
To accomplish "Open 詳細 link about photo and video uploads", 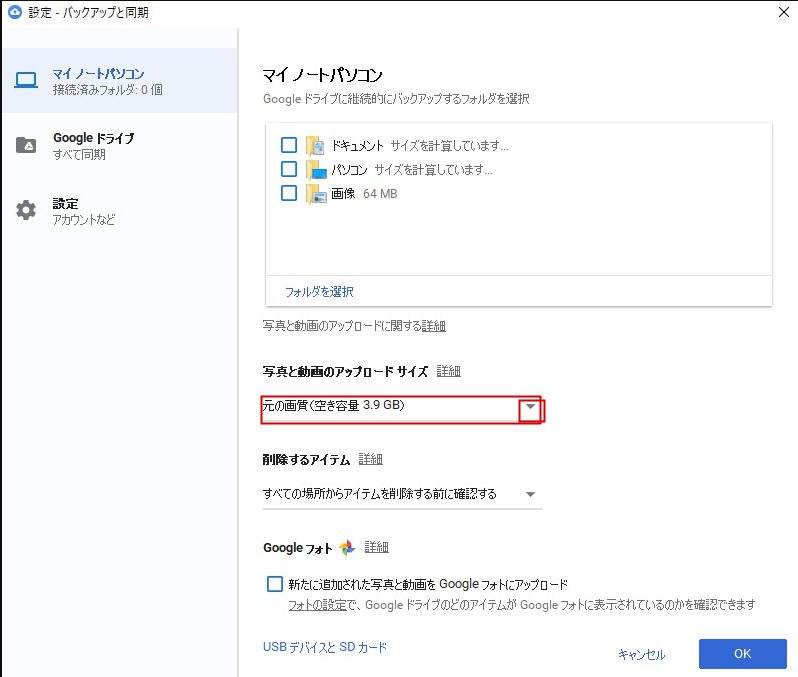I will tap(433, 326).
